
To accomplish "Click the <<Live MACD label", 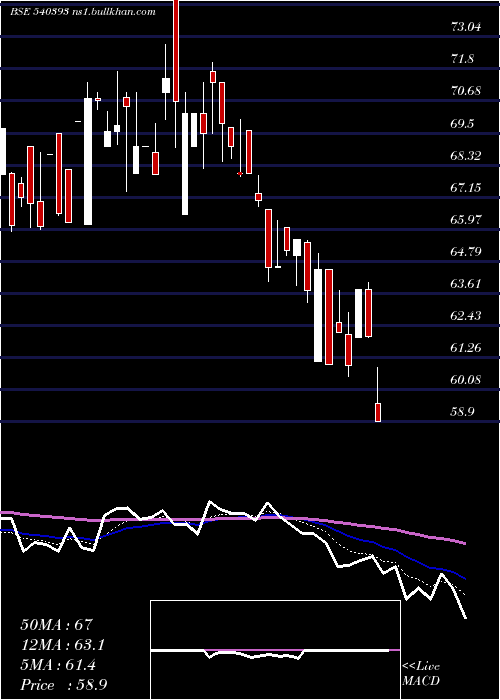I will 421,674.
